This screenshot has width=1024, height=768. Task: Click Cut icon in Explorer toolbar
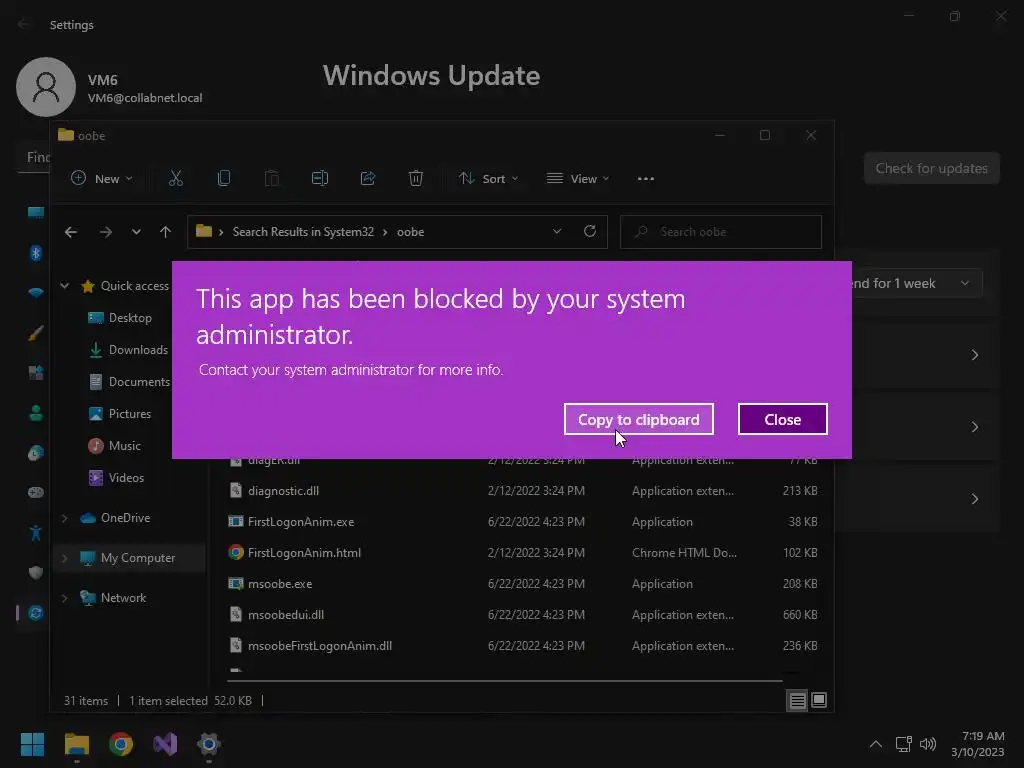click(176, 178)
